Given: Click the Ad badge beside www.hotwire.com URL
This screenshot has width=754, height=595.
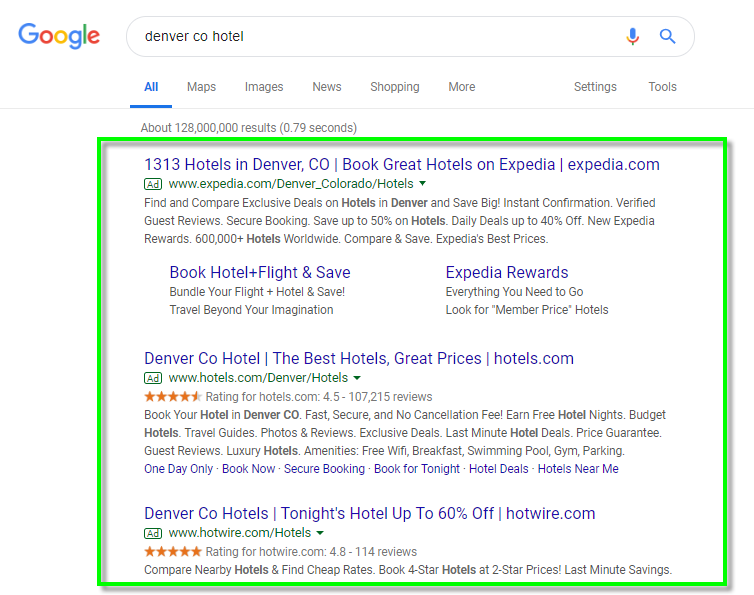Looking at the screenshot, I should (x=153, y=533).
